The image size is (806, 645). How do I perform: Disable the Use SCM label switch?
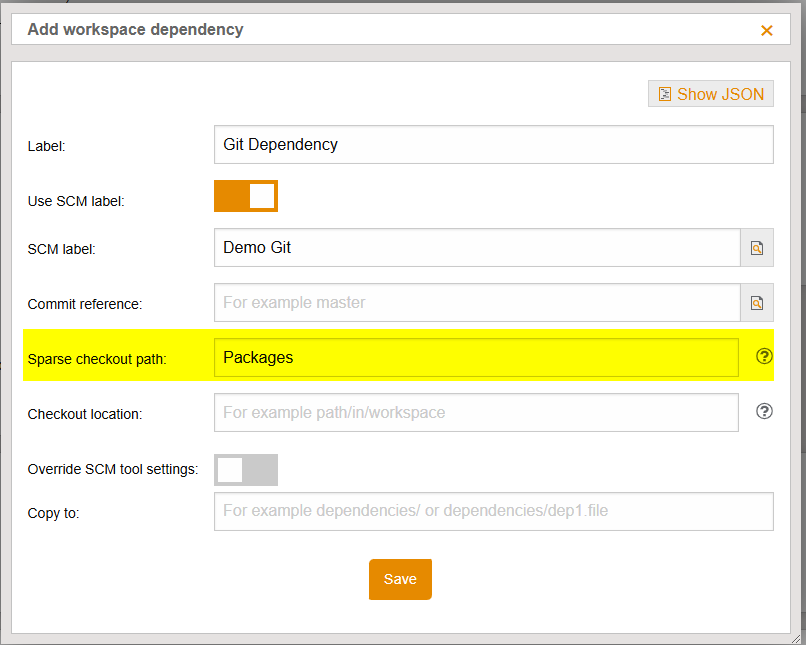pos(245,196)
